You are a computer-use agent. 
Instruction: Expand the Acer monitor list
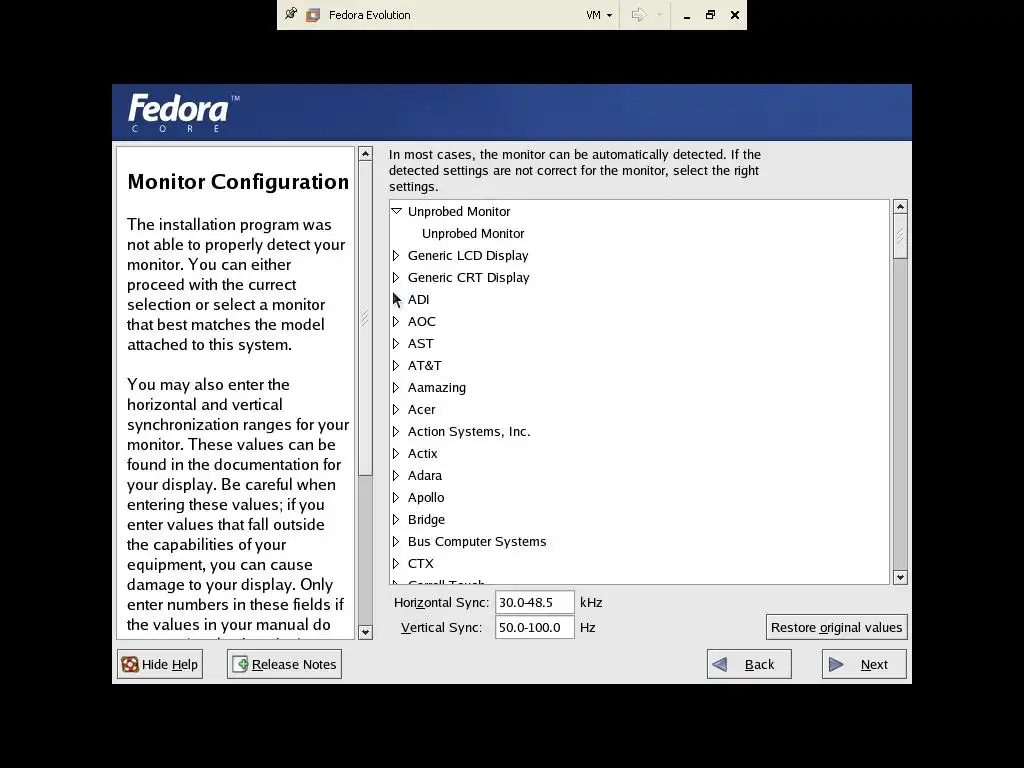pyautogui.click(x=396, y=409)
